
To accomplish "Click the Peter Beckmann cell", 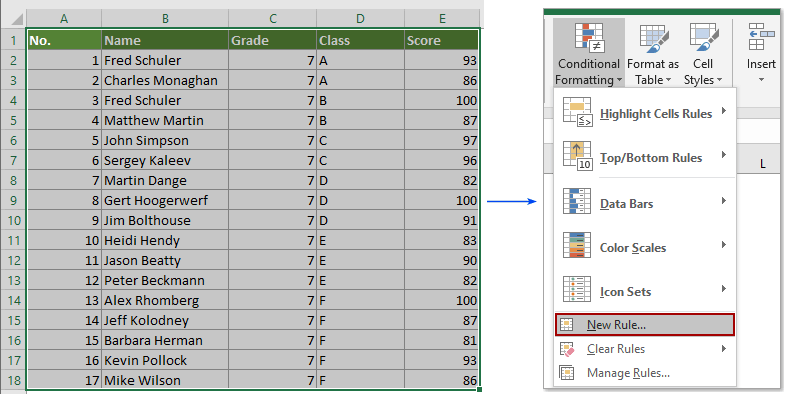I will (x=165, y=280).
